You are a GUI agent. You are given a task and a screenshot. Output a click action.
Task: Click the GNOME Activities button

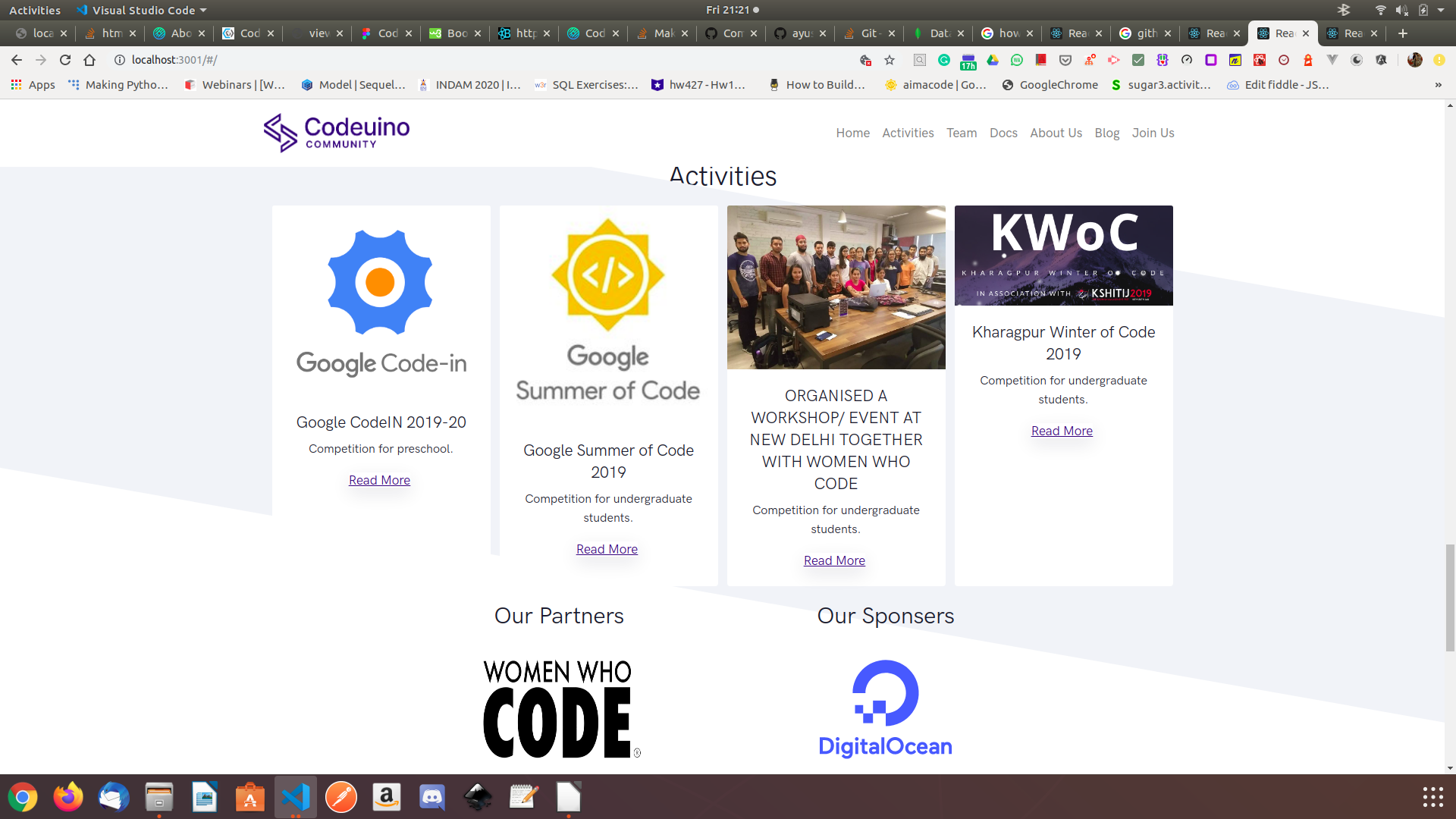35,10
